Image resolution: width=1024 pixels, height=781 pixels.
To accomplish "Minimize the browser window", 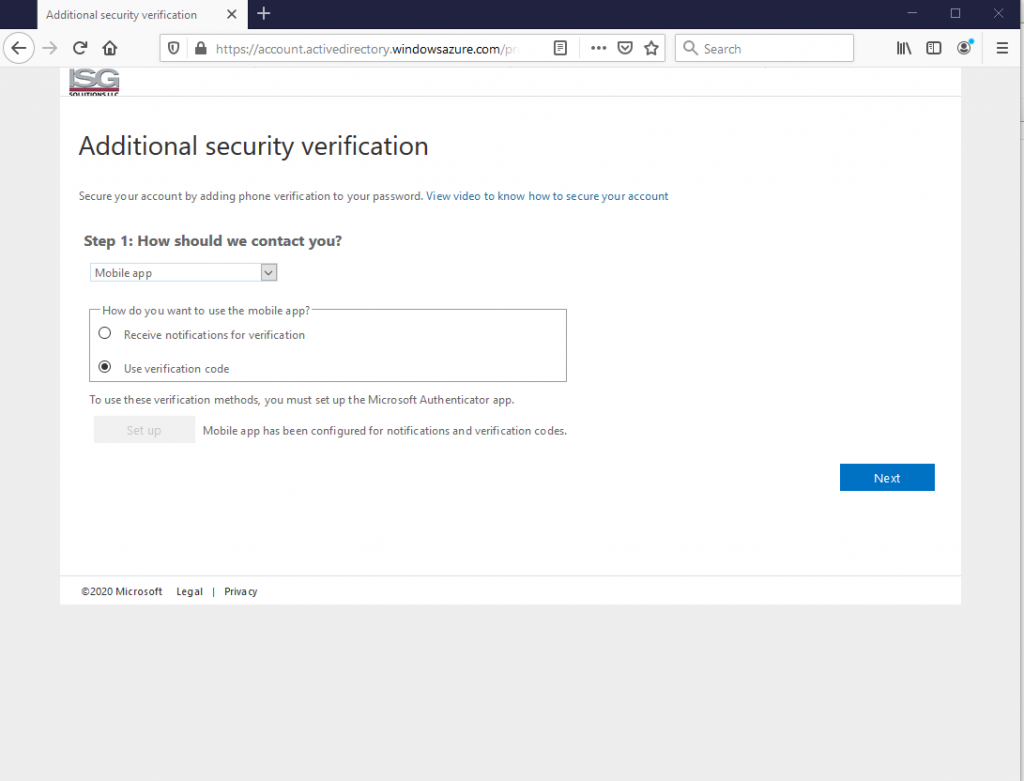I will pos(912,13).
